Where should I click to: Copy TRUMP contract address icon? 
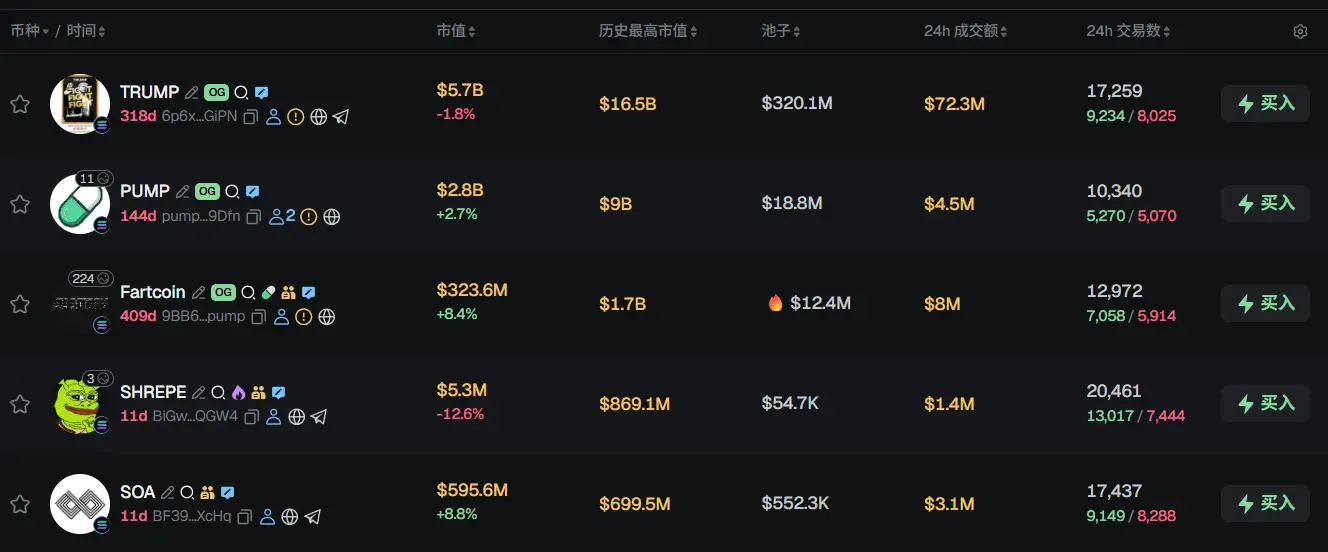[x=251, y=117]
